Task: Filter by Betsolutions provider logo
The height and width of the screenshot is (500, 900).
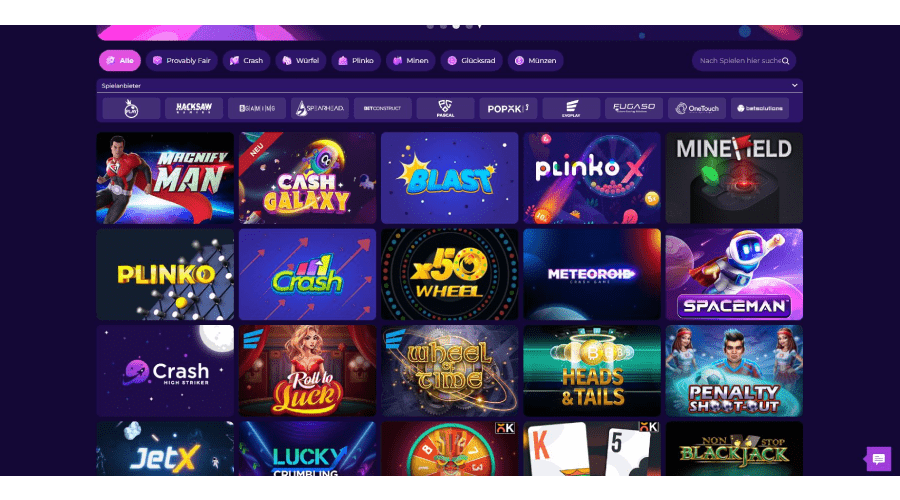Action: (x=760, y=108)
